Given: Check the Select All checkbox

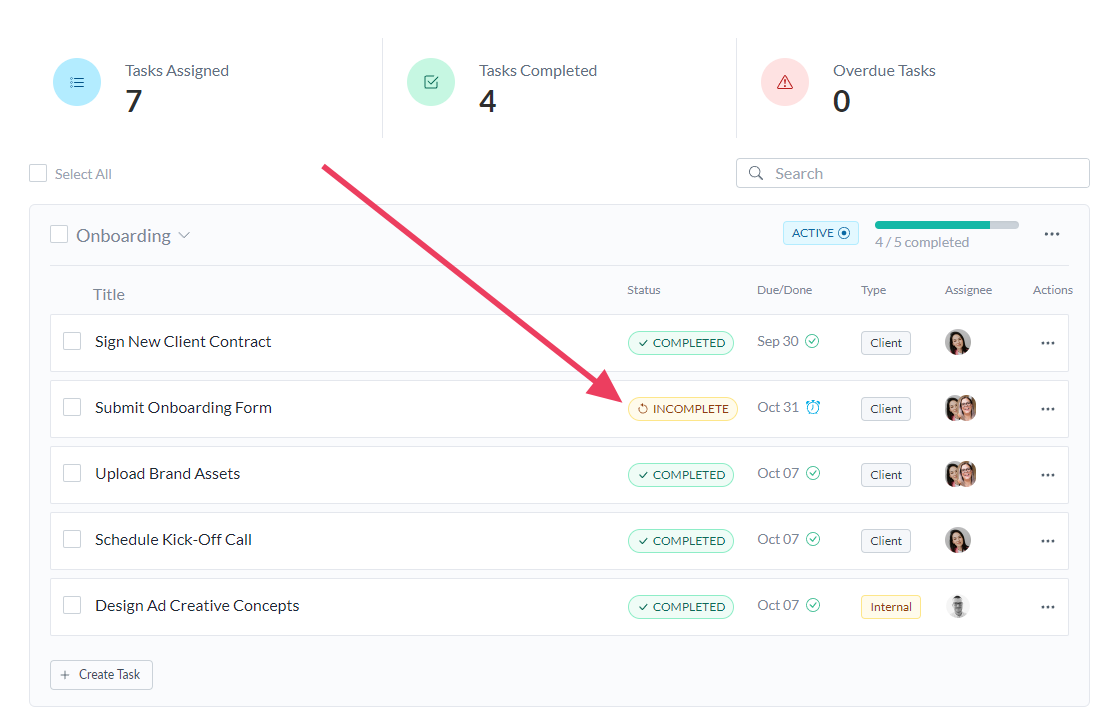Looking at the screenshot, I should tap(38, 173).
